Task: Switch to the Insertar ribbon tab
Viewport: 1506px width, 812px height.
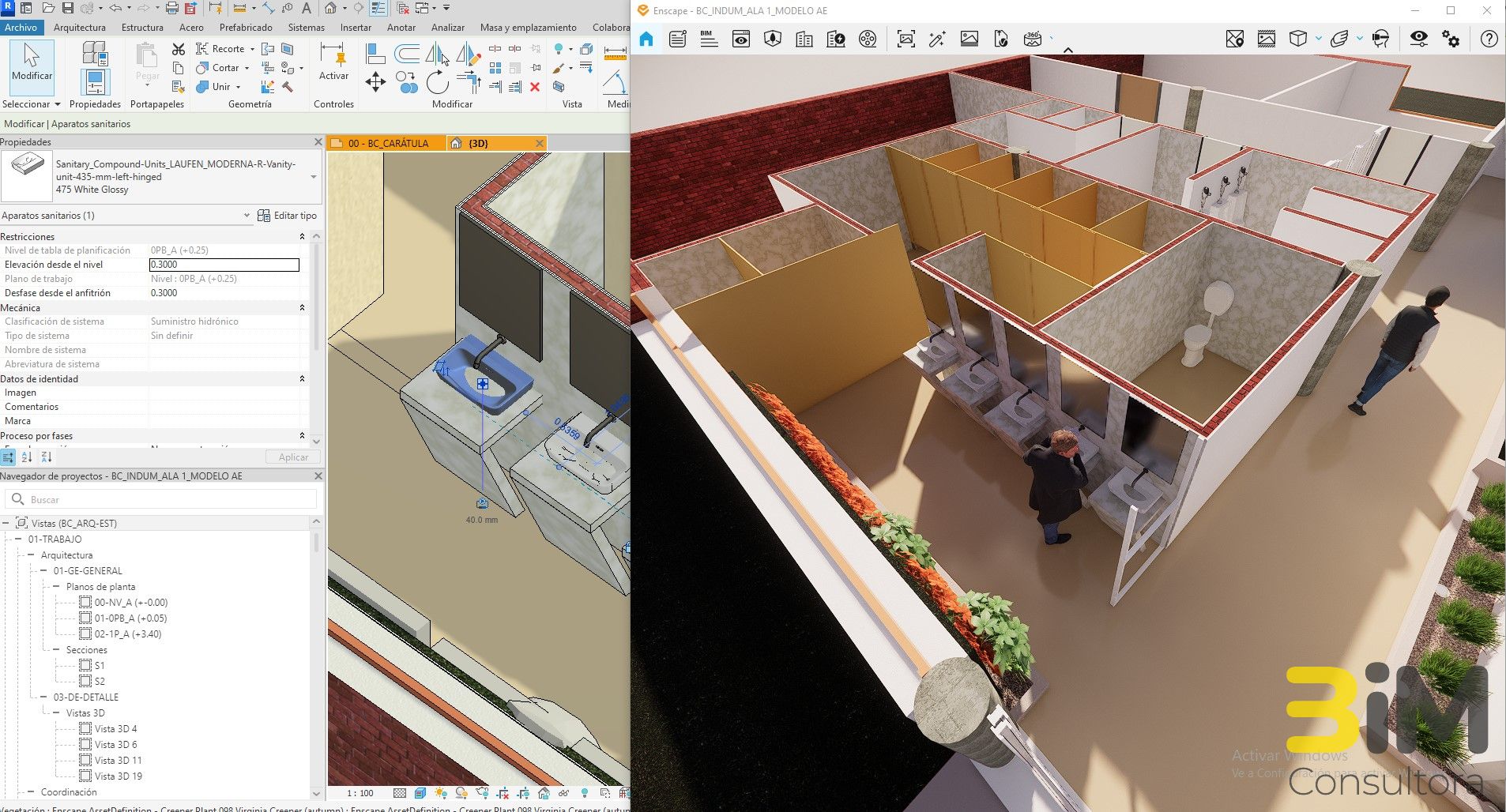Action: click(x=355, y=26)
